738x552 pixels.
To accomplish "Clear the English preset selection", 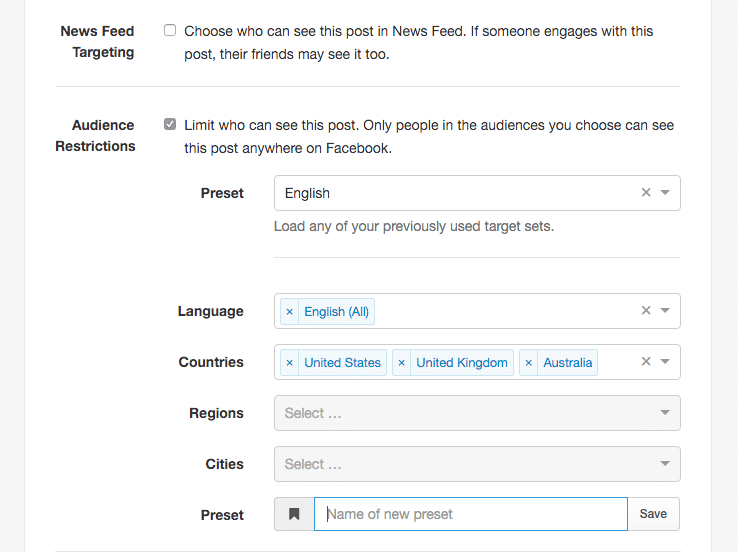I will coord(646,192).
